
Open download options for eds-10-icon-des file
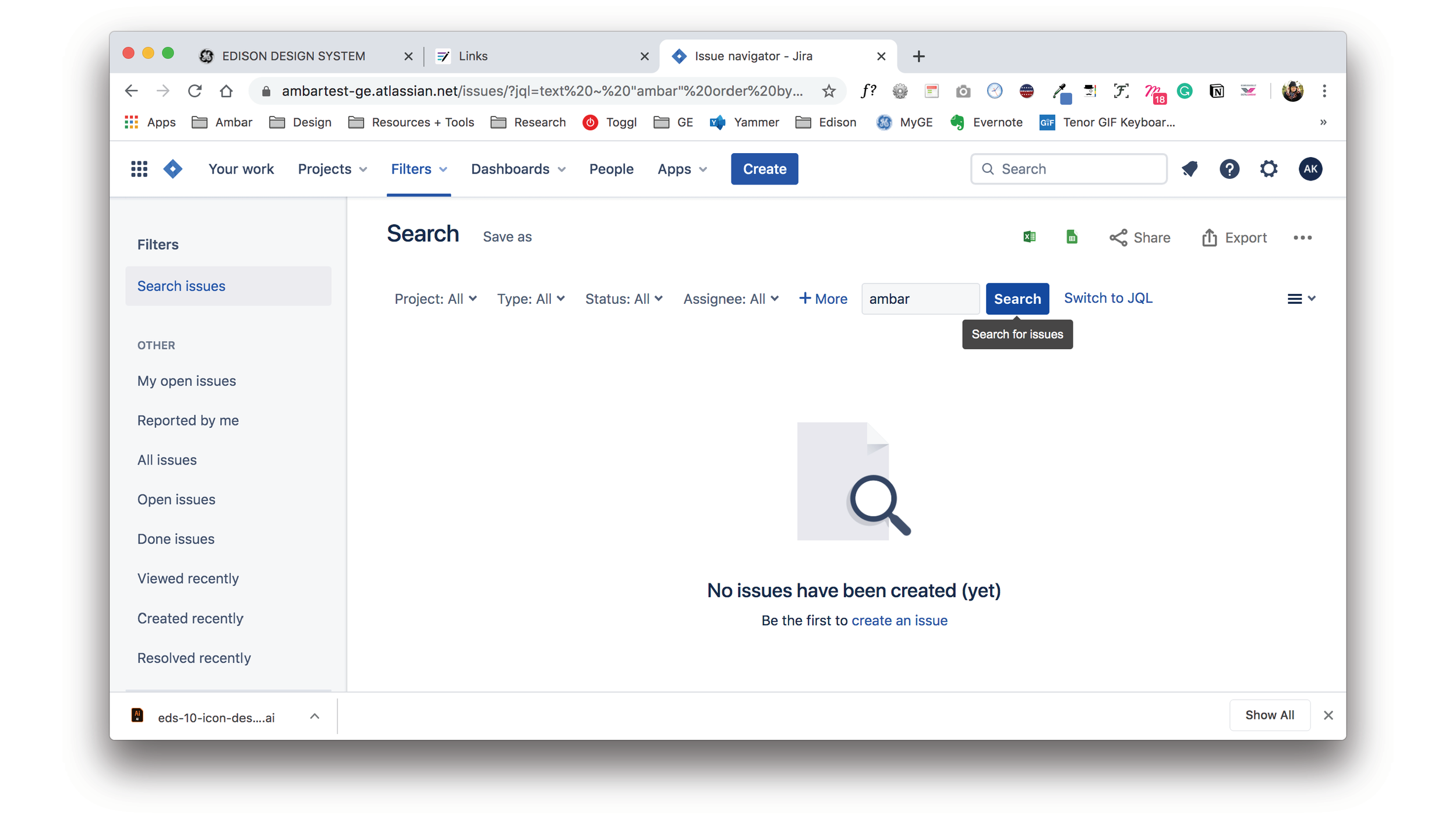click(314, 717)
